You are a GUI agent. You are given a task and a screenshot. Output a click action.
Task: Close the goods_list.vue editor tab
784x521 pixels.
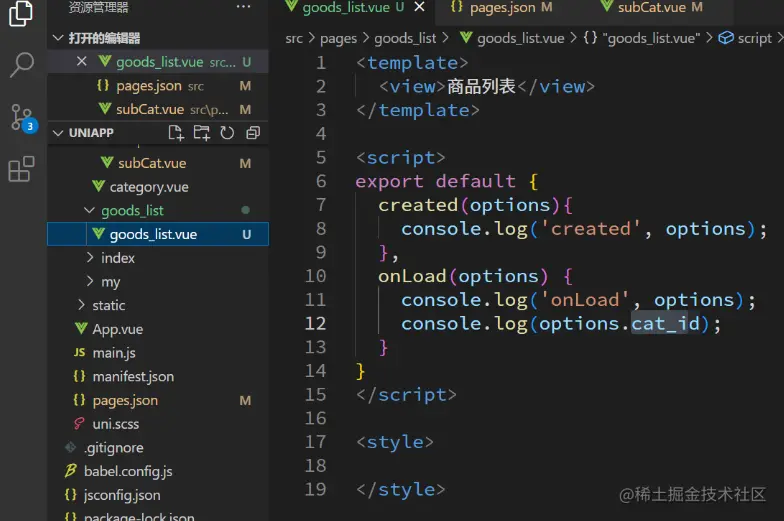[420, 7]
